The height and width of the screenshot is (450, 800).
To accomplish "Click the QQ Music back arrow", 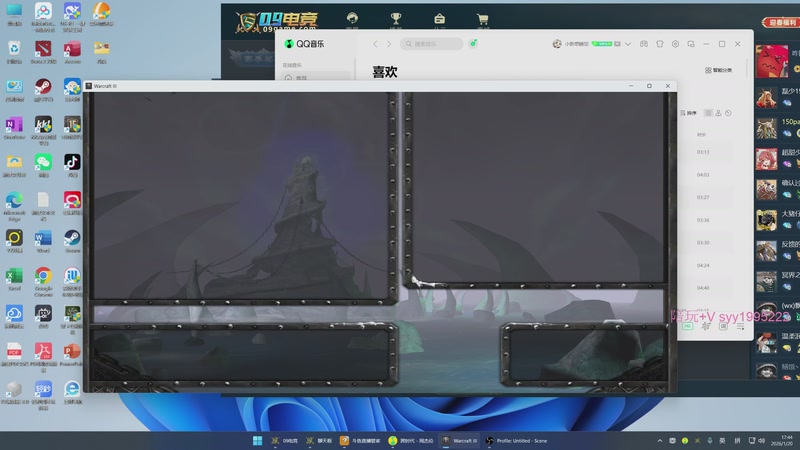I will [376, 44].
